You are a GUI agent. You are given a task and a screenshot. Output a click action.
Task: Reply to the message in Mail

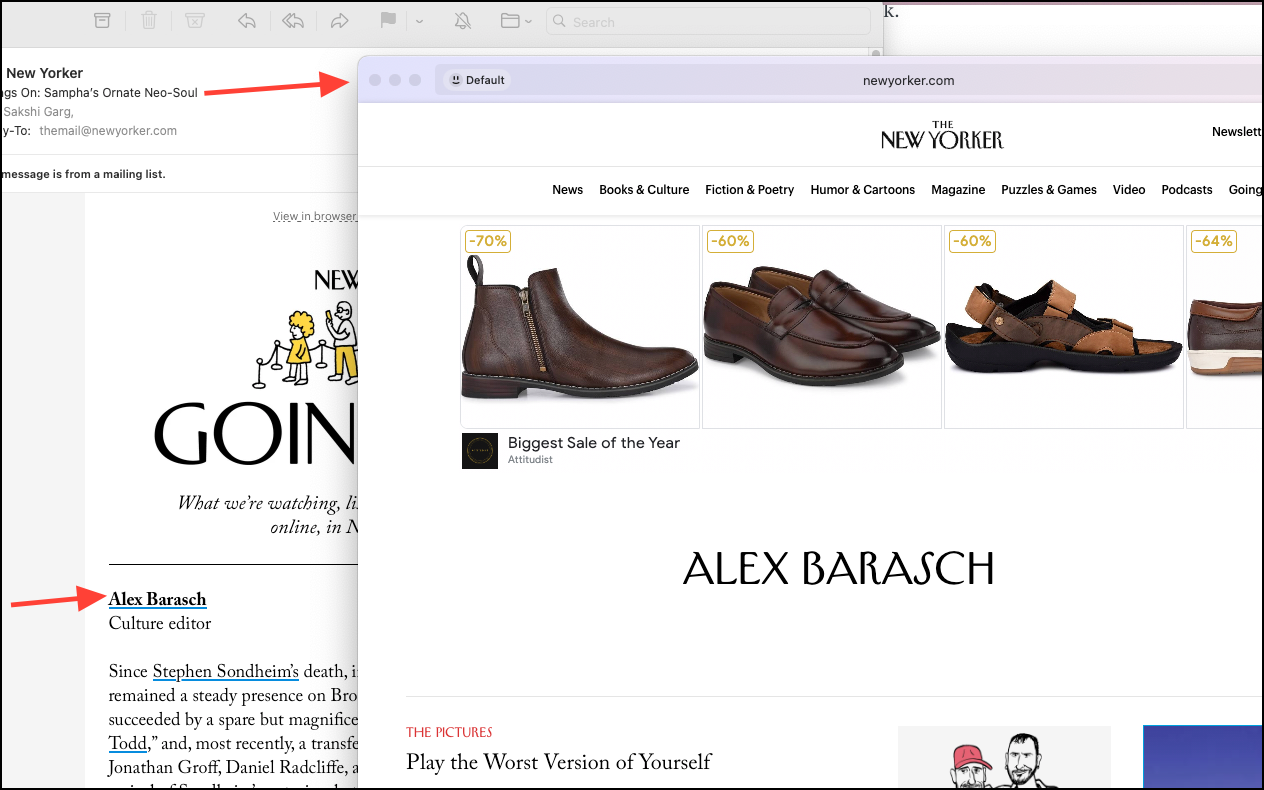(x=248, y=21)
